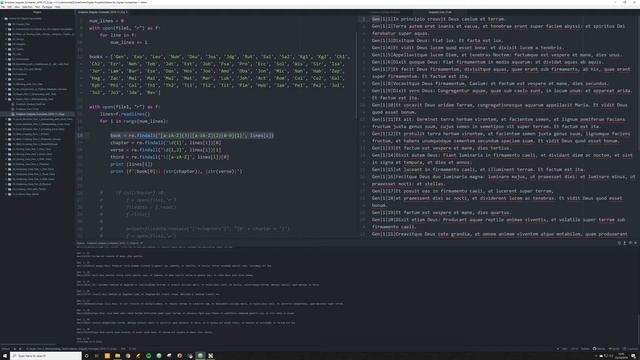The width and height of the screenshot is (640, 360).
Task: Click the Cortana circle icon on taskbar
Action: (x=87, y=356)
